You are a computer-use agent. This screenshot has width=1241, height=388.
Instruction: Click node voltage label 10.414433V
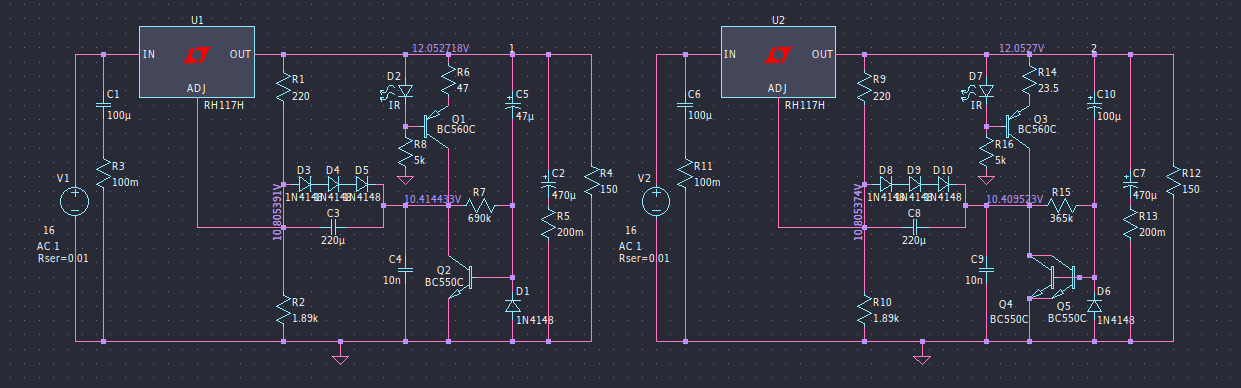[433, 199]
